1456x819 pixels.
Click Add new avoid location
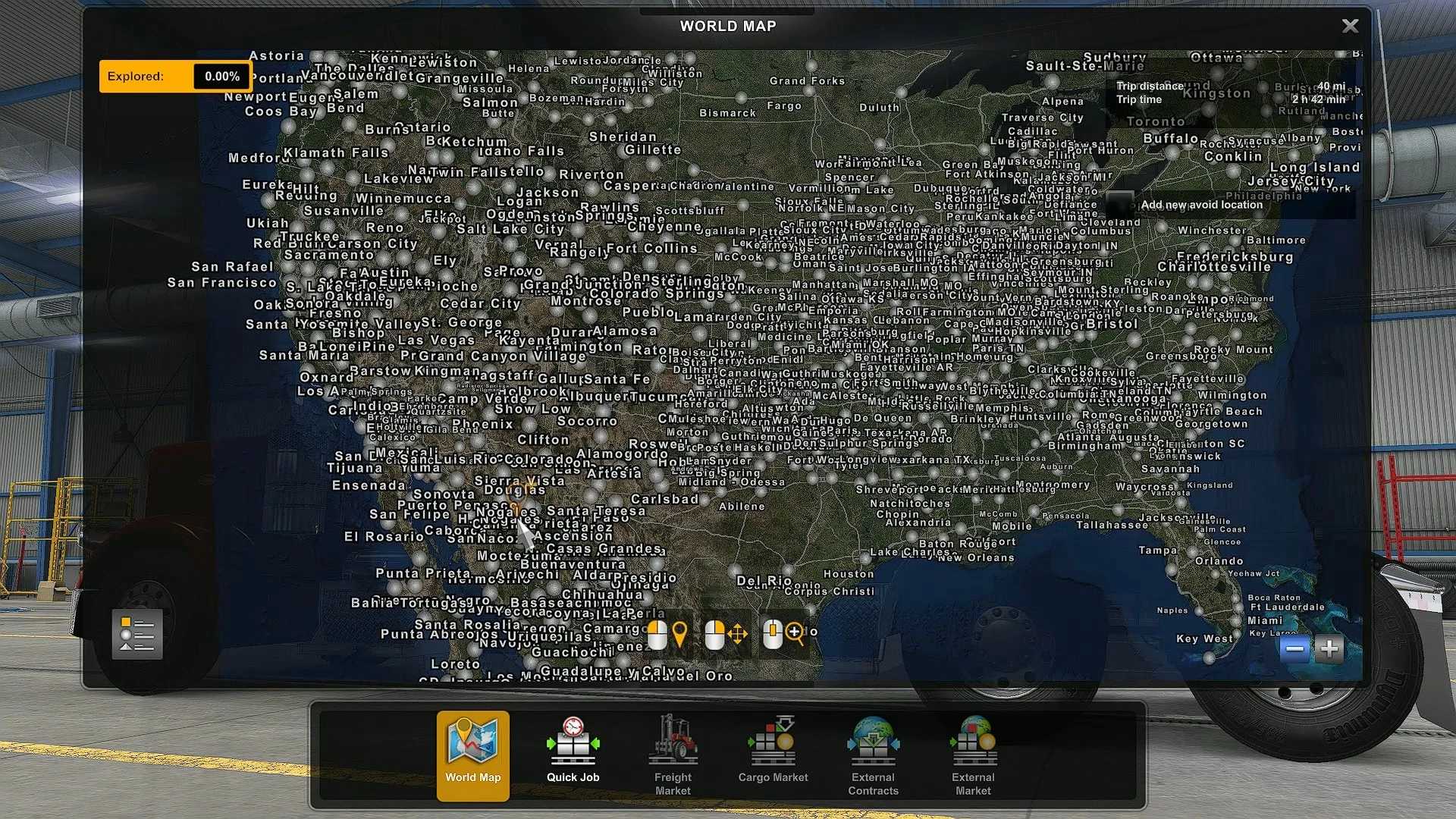[x=1201, y=205]
